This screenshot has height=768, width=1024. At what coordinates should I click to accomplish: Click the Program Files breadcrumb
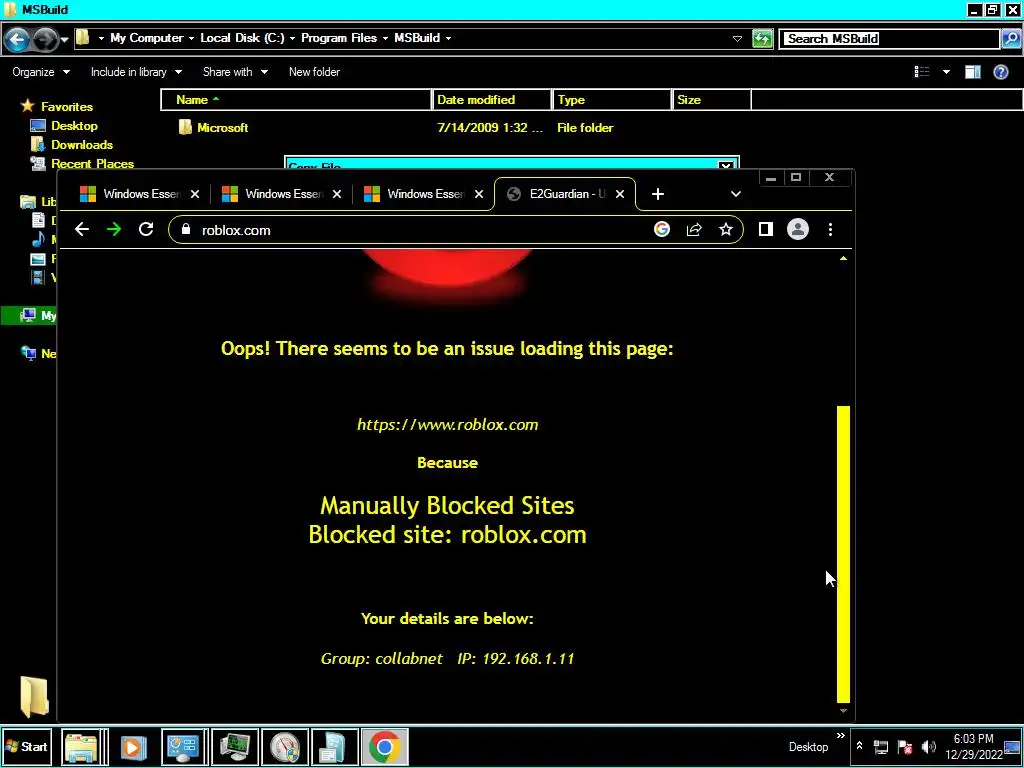pyautogui.click(x=339, y=38)
